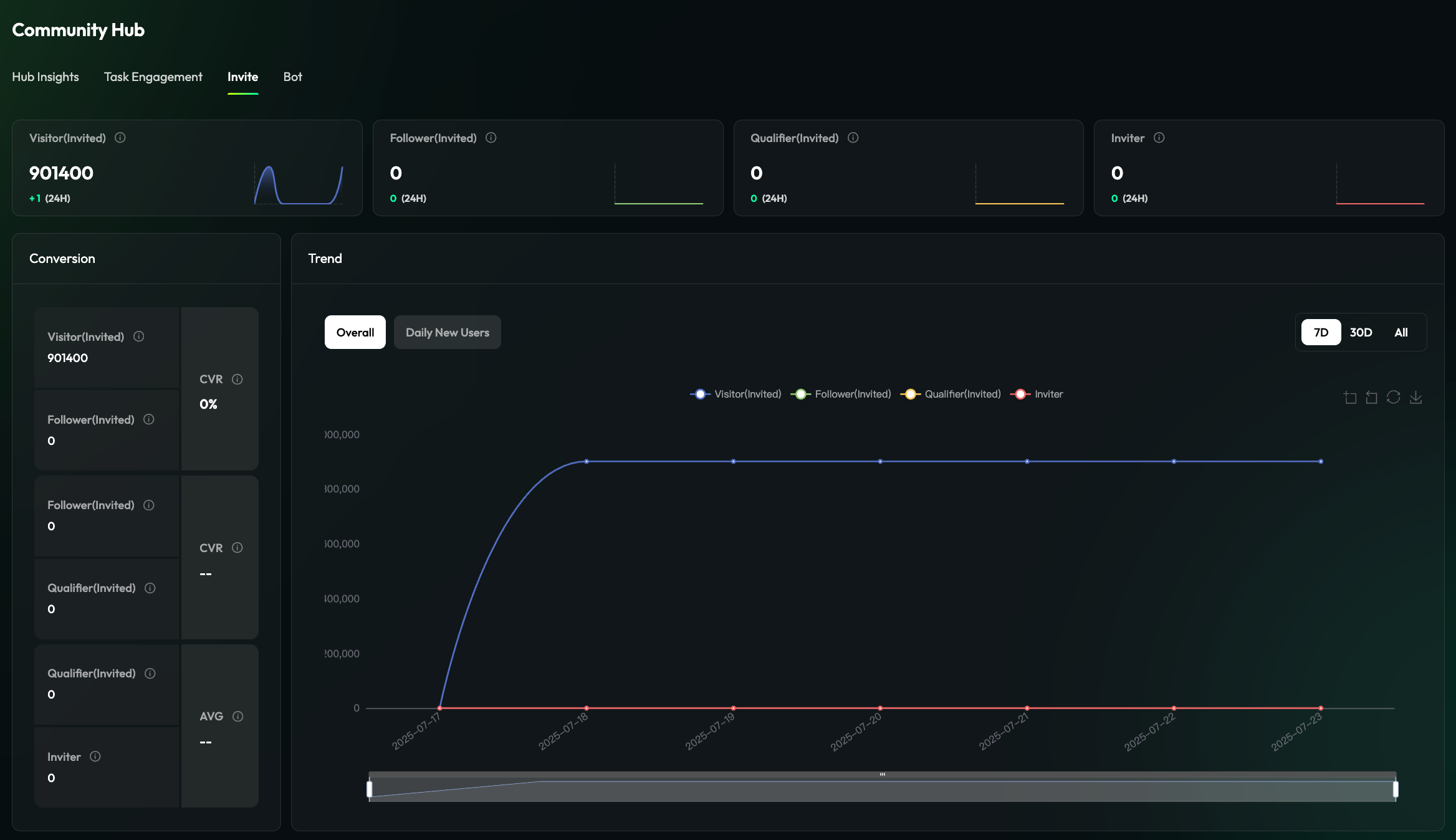Download the Trend chart as image

click(x=1415, y=398)
